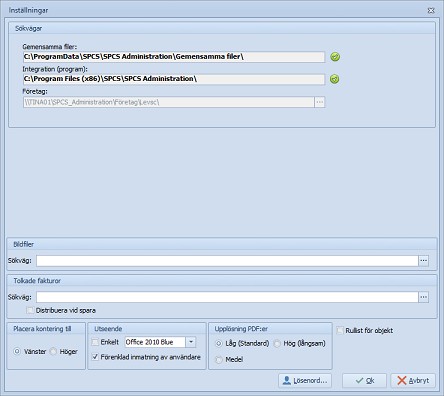The image size is (444, 396).
Task: Click the Bildfiler group header
Action: point(222,244)
